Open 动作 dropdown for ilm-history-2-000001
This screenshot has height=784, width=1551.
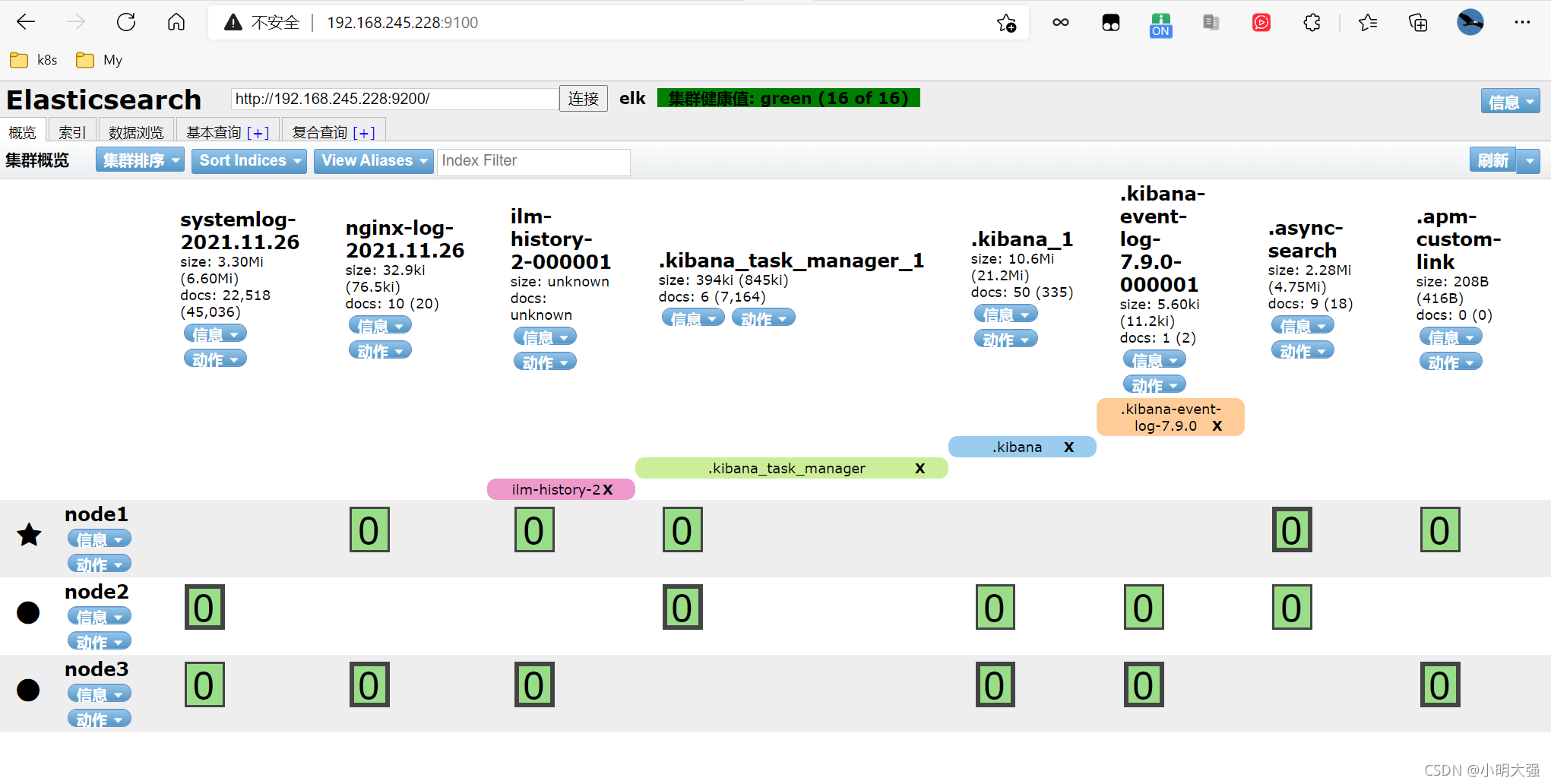tap(545, 362)
